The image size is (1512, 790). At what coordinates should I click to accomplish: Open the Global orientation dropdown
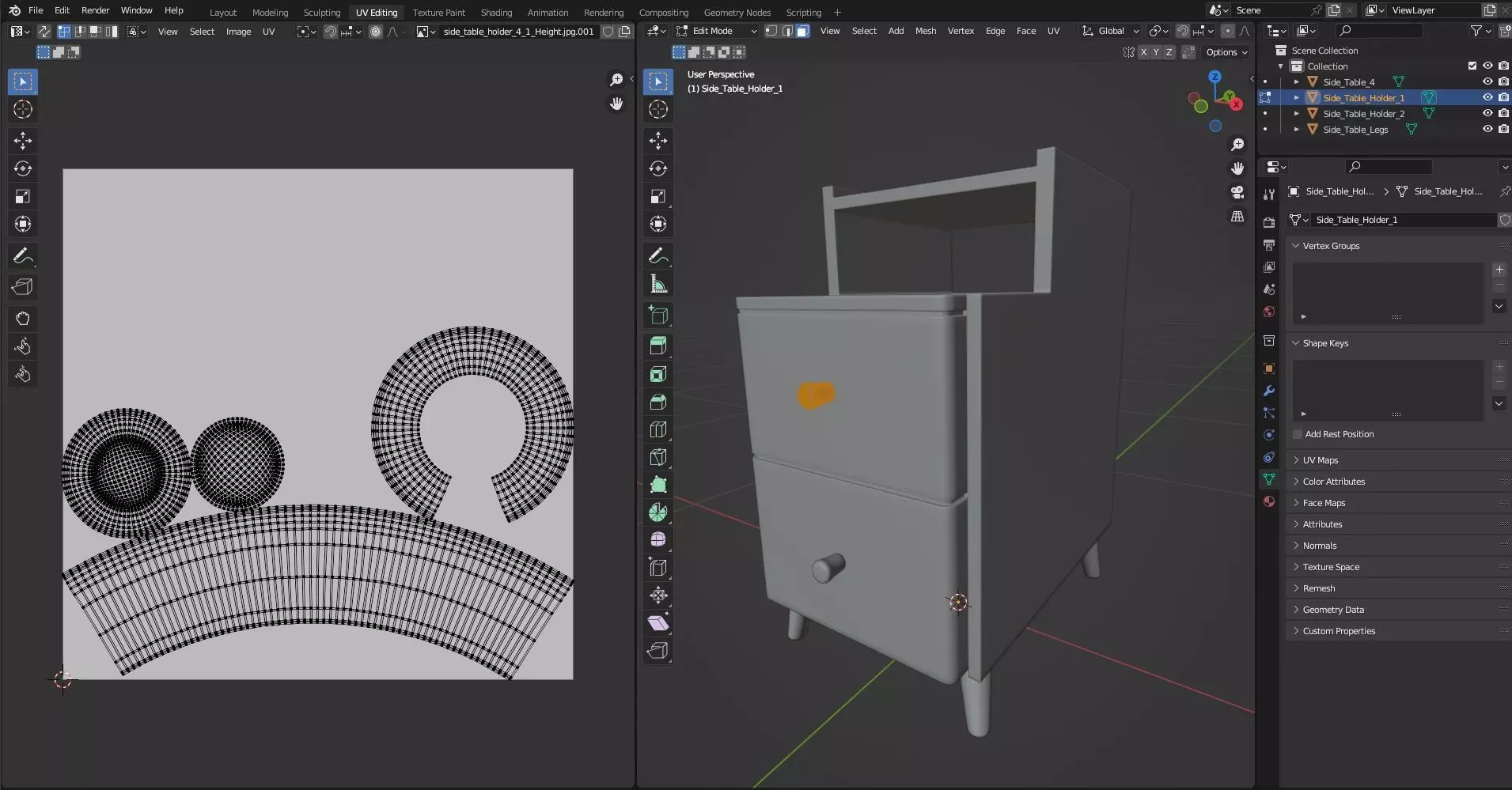pos(1111,31)
